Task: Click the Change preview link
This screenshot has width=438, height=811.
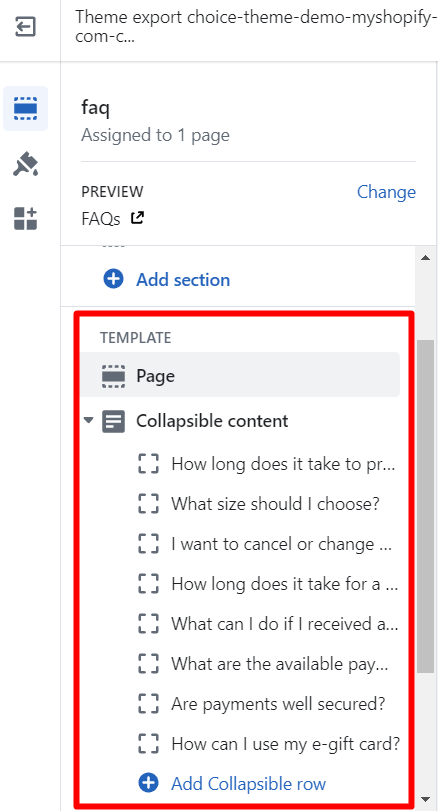Action: 386,192
